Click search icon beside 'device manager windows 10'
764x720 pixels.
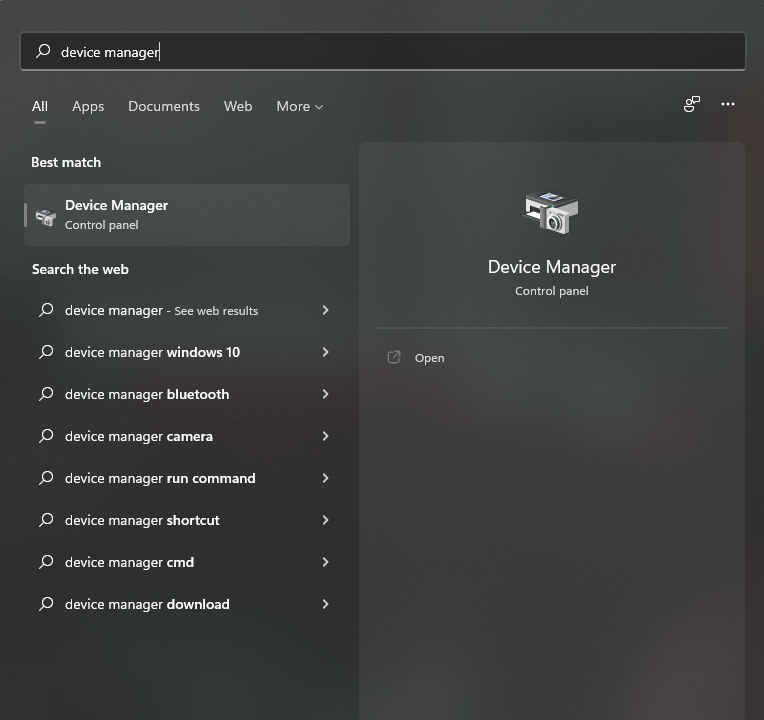pyautogui.click(x=46, y=351)
